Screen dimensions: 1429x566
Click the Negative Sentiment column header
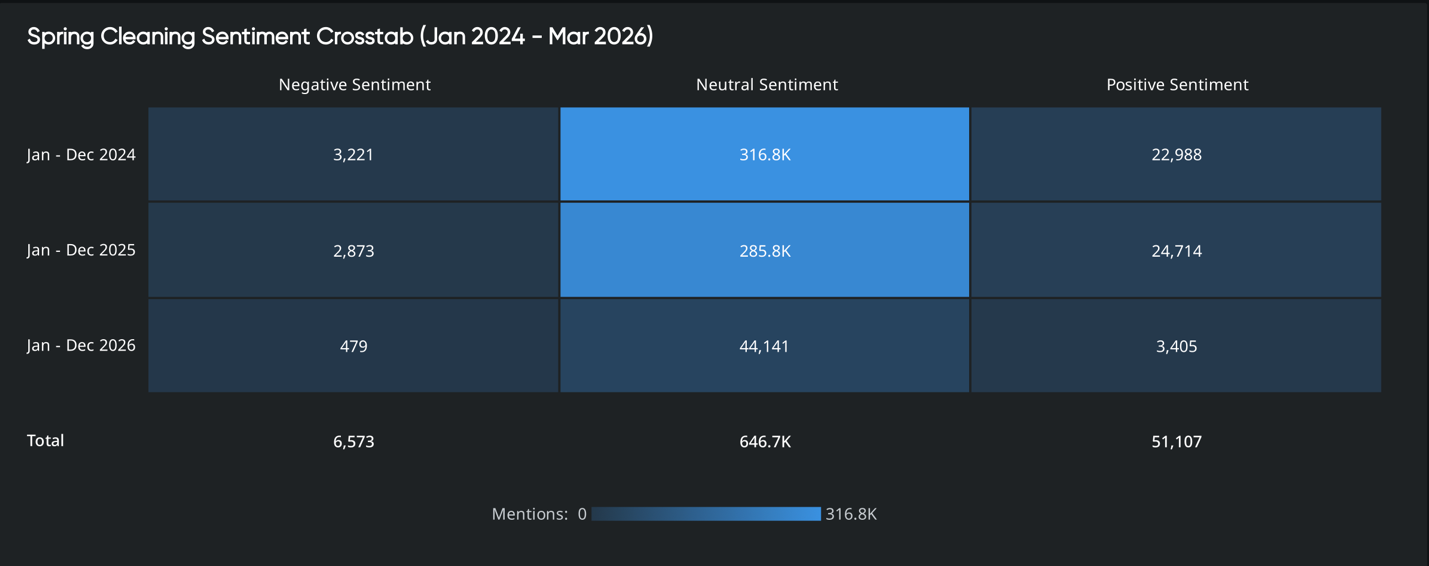[x=354, y=85]
